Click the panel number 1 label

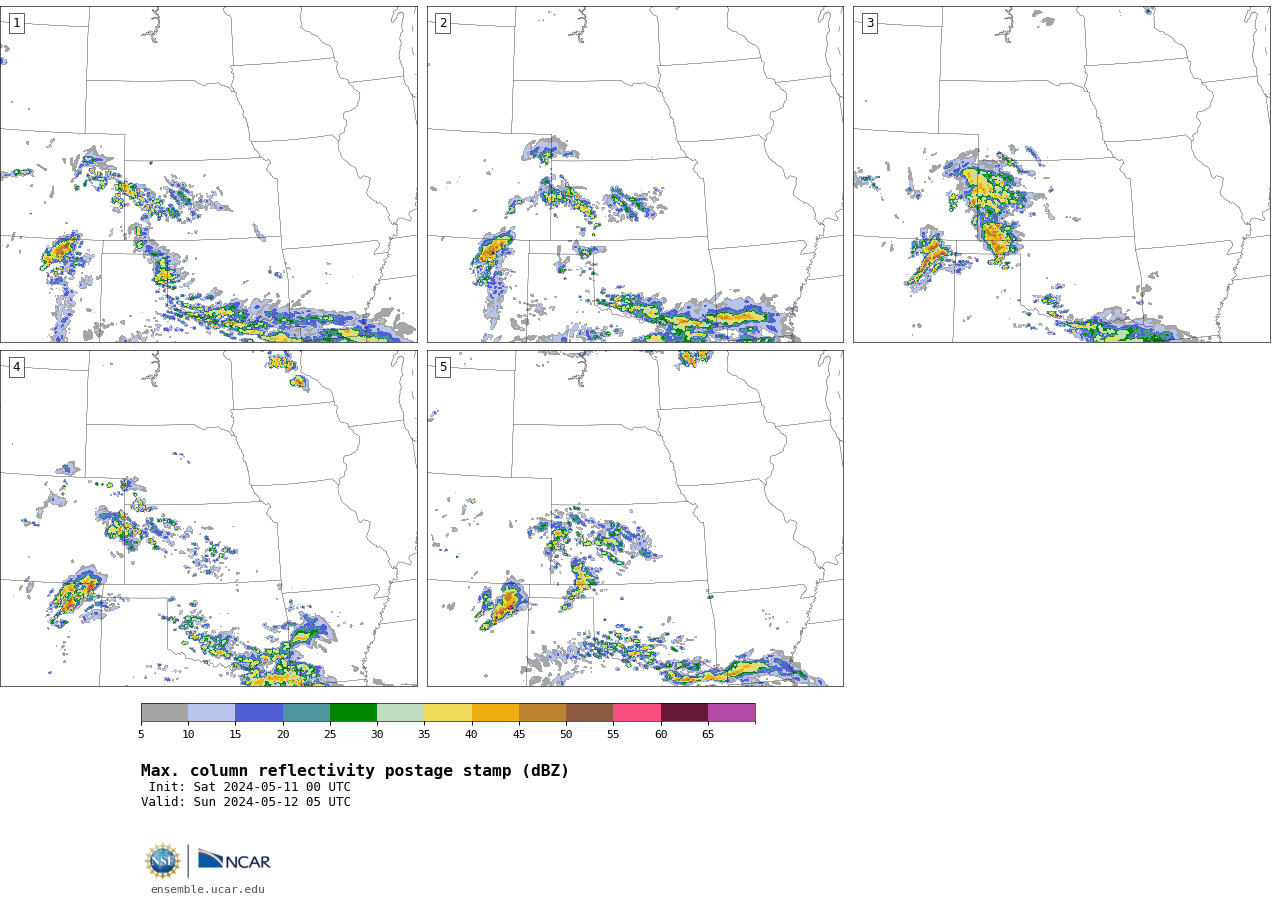[x=16, y=23]
